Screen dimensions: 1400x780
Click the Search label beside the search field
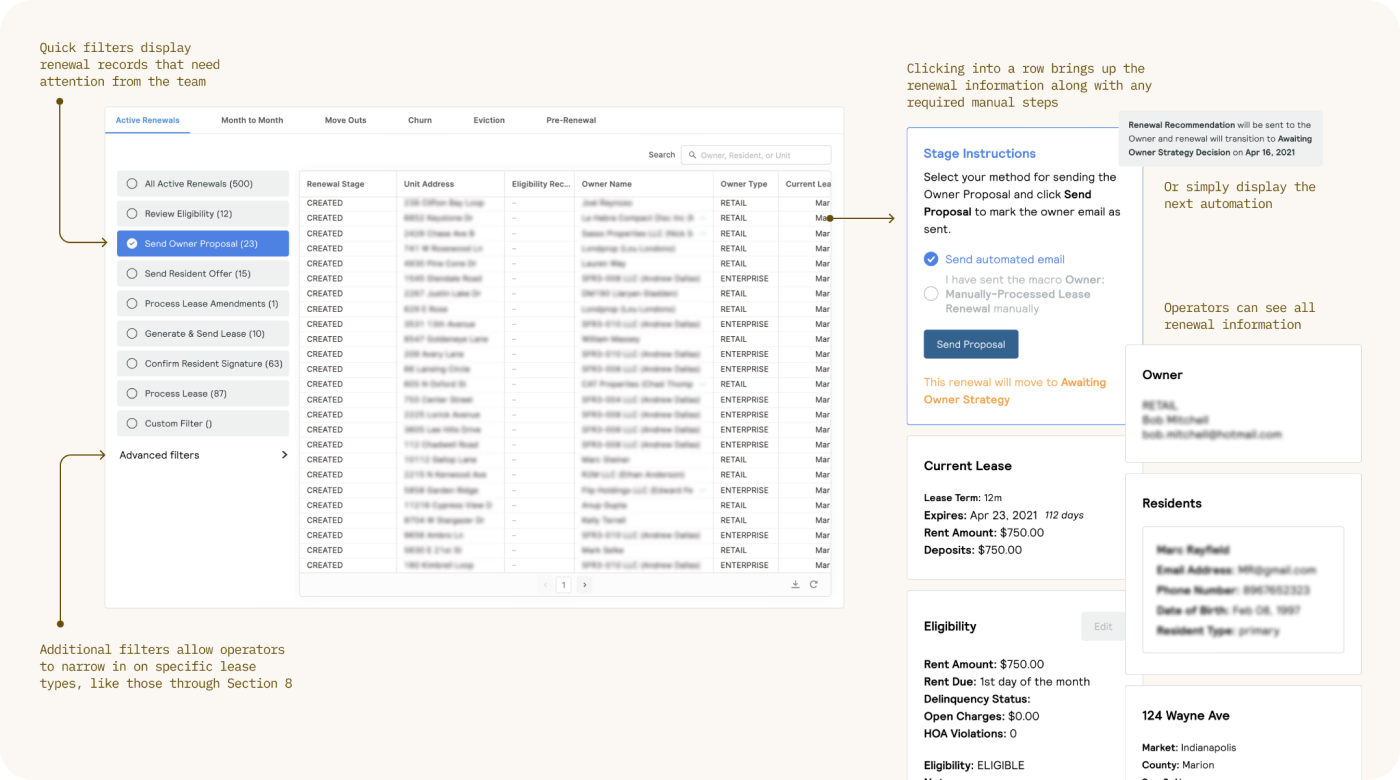click(662, 155)
